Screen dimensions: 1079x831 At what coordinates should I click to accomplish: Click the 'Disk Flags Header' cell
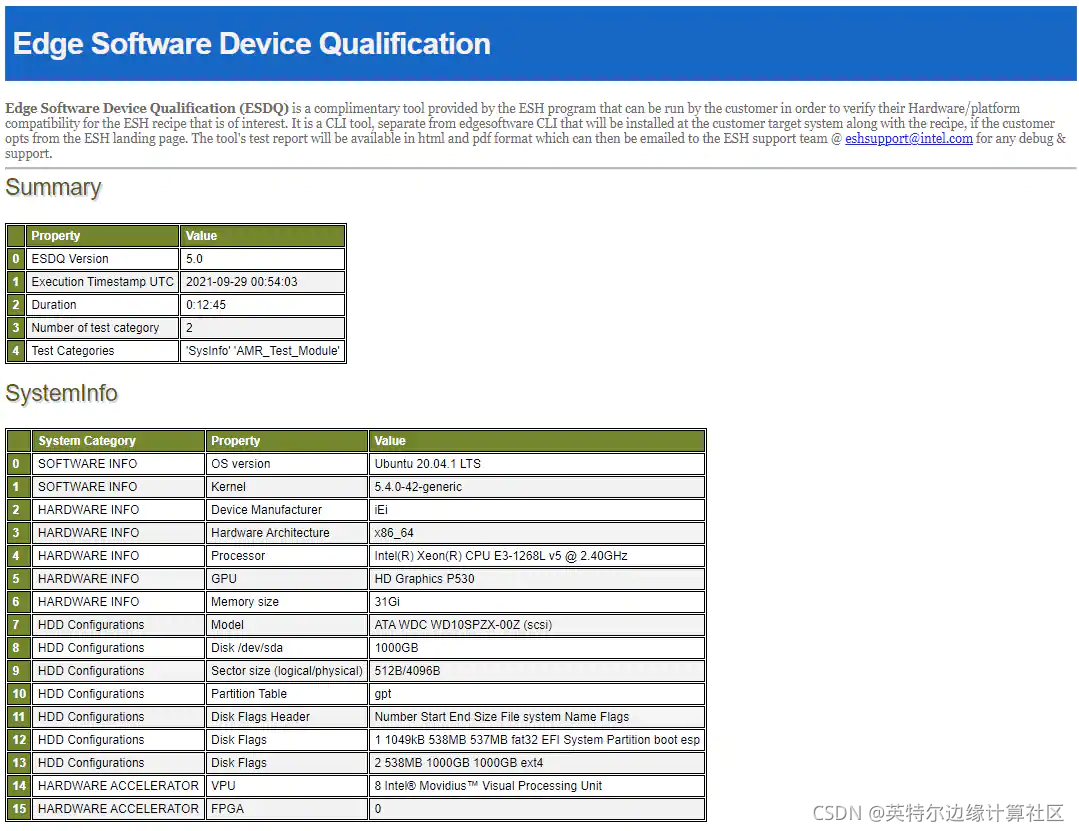pyautogui.click(x=286, y=717)
